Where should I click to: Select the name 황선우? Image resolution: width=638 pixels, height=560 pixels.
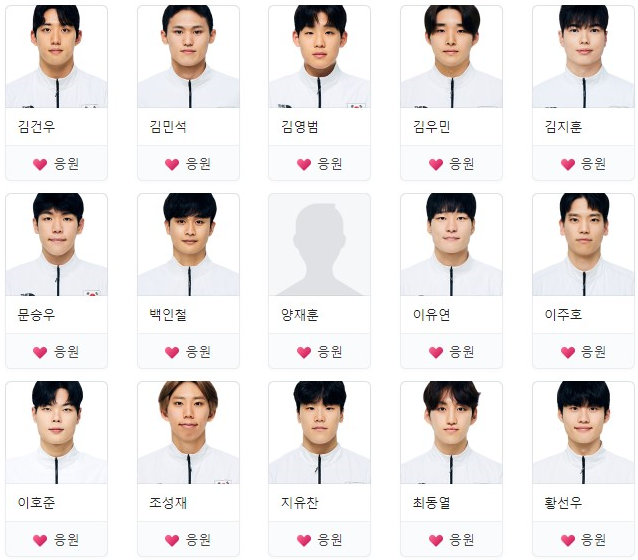coord(563,503)
